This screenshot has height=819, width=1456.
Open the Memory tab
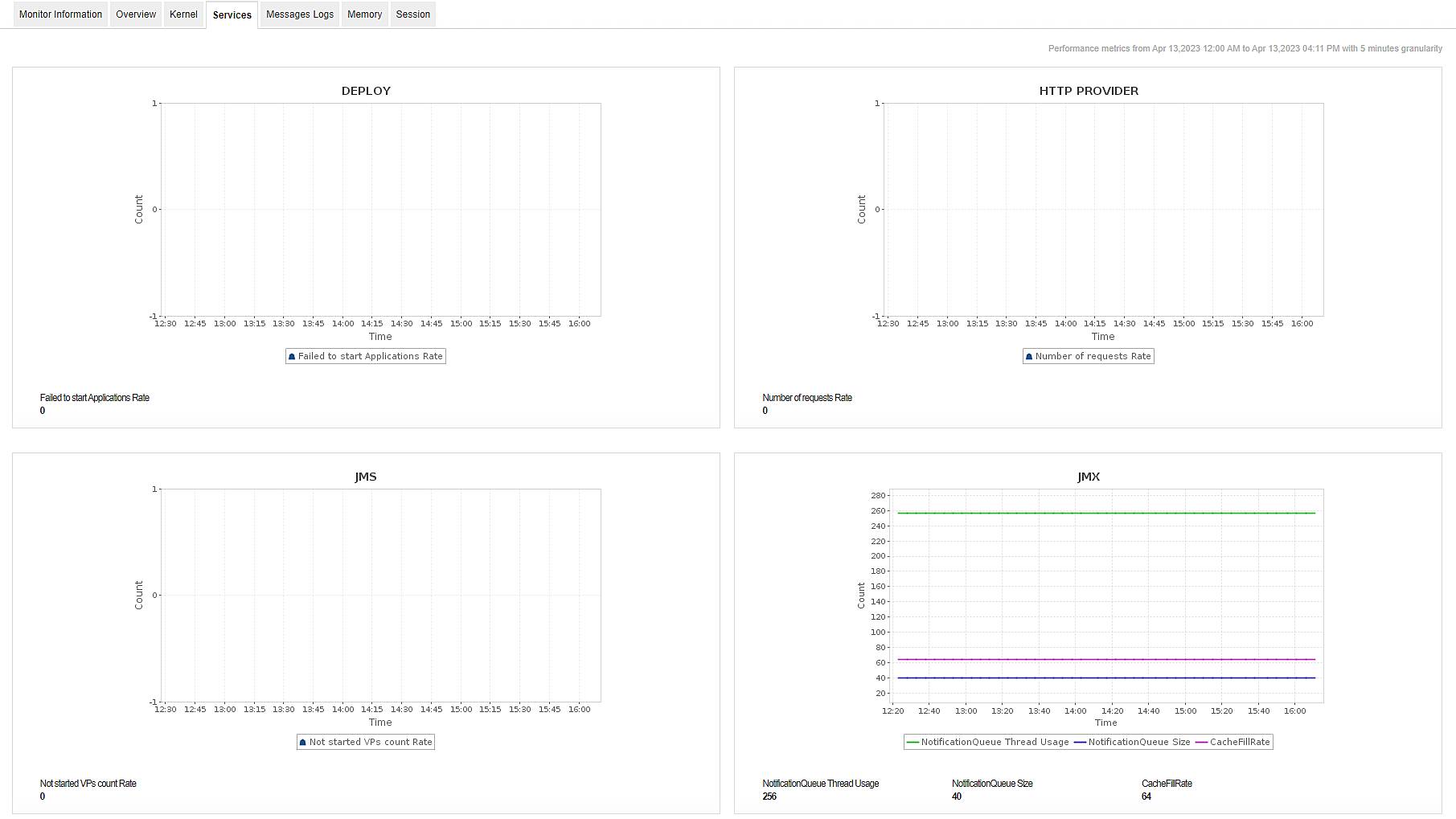(x=364, y=14)
